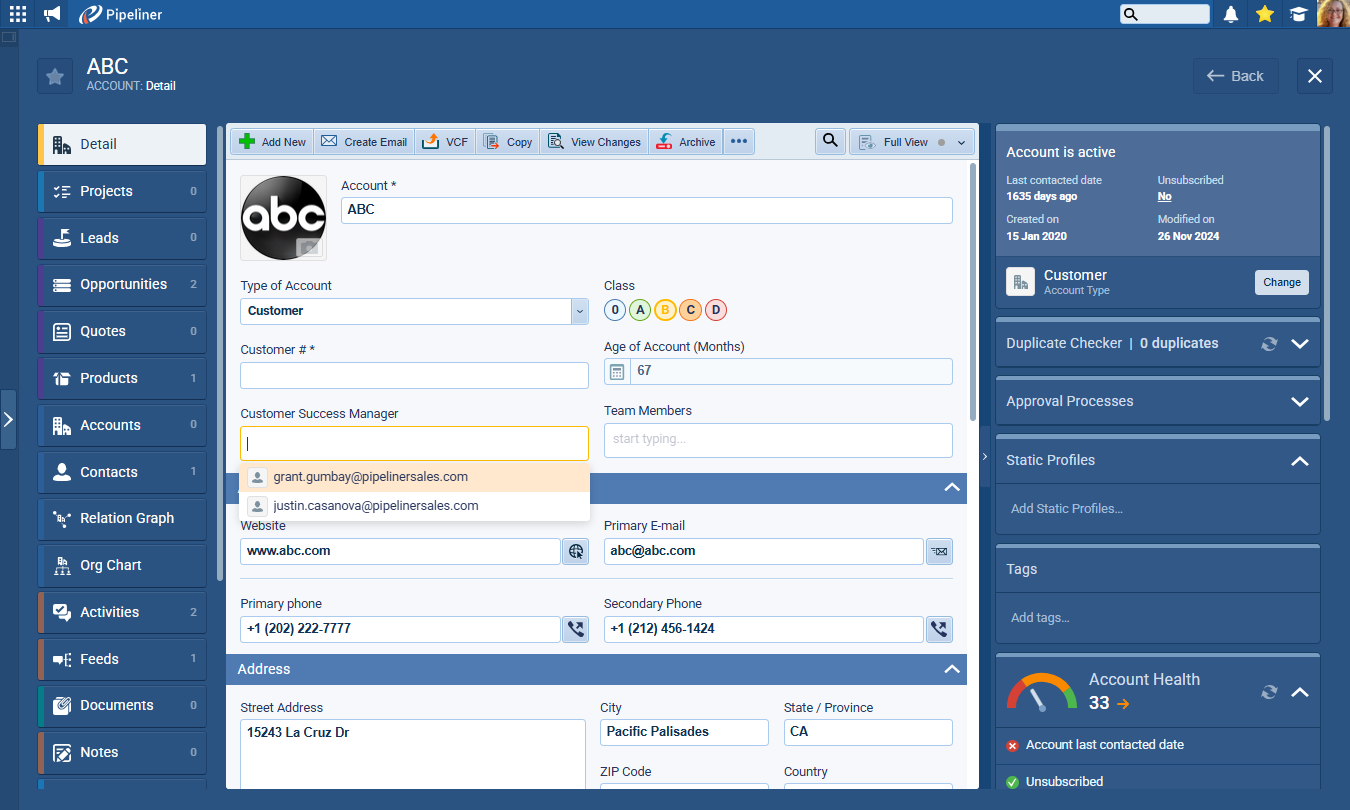Select class 0

click(615, 310)
